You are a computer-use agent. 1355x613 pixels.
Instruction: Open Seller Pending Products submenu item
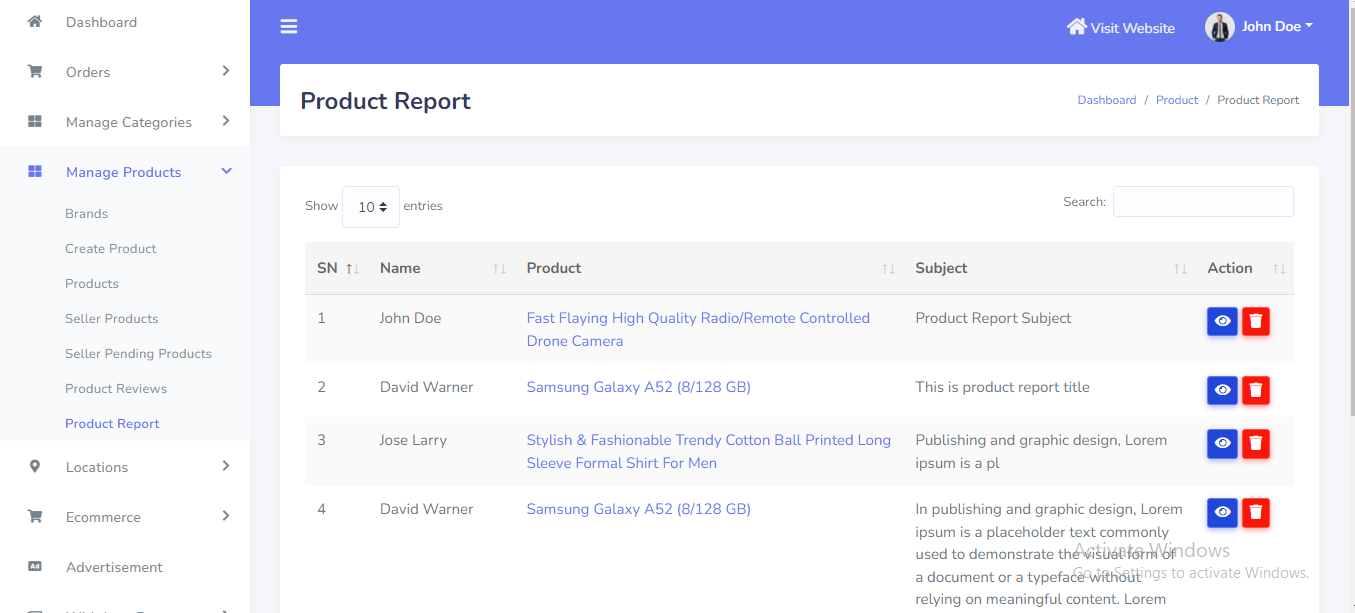(x=138, y=353)
